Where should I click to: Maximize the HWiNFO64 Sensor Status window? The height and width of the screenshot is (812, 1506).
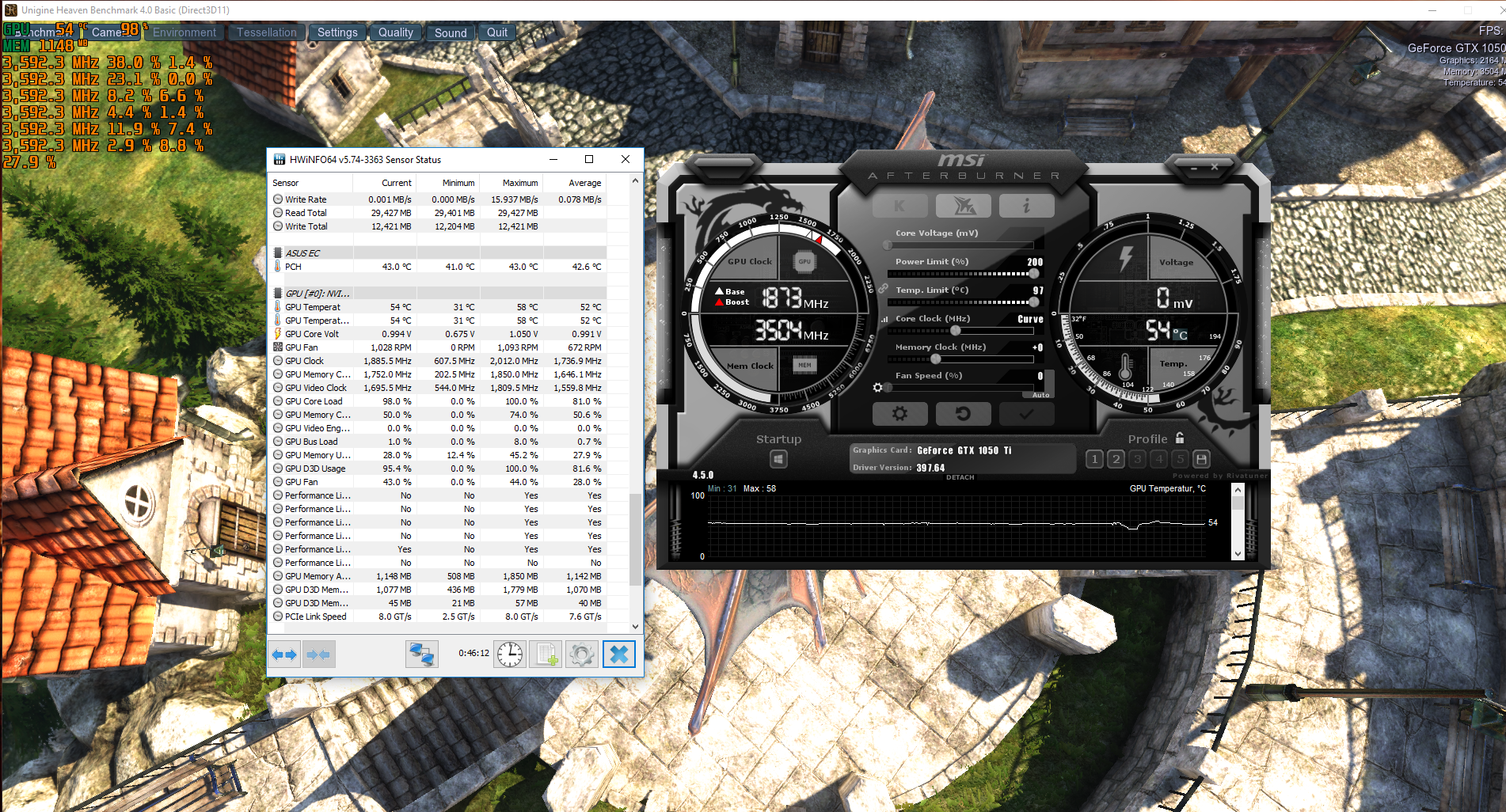589,159
